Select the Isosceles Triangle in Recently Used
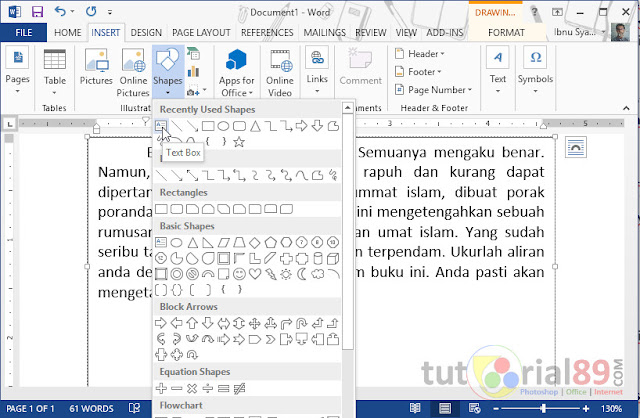 255,126
